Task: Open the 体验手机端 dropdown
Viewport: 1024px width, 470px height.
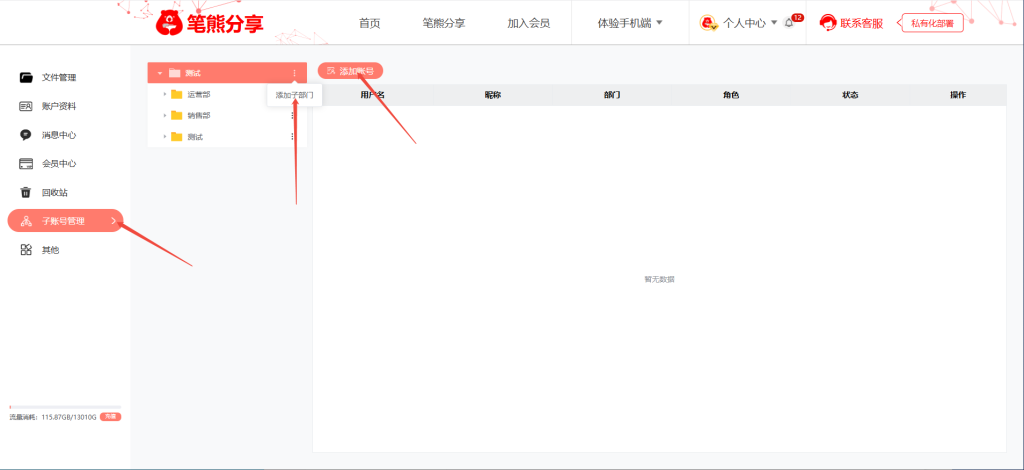Action: (630, 23)
